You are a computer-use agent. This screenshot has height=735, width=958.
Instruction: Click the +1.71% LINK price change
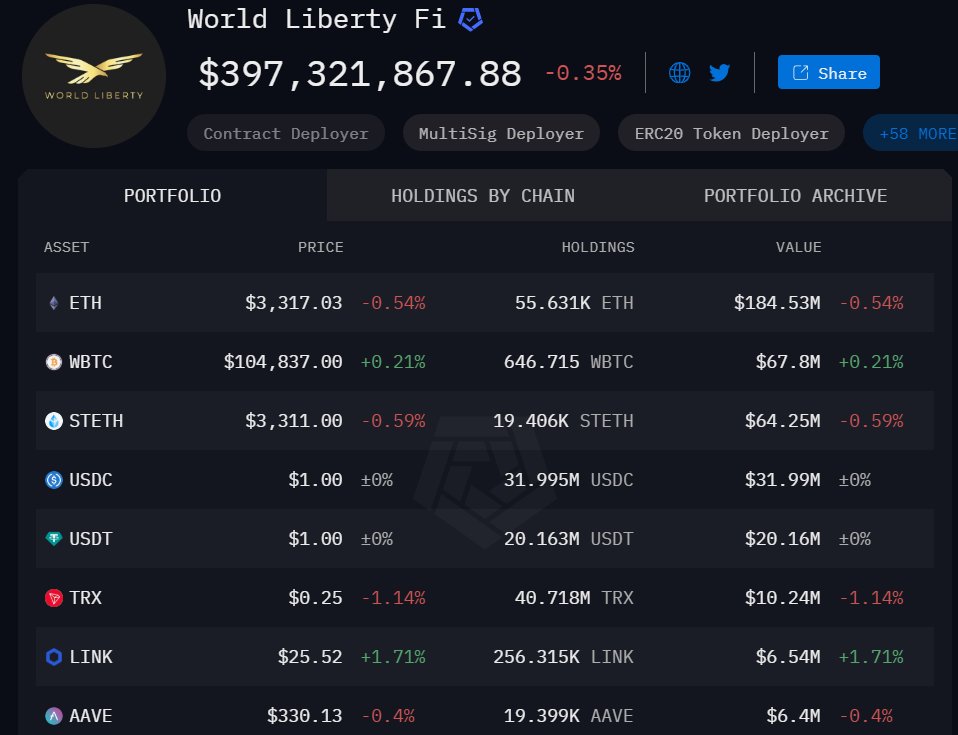[393, 657]
